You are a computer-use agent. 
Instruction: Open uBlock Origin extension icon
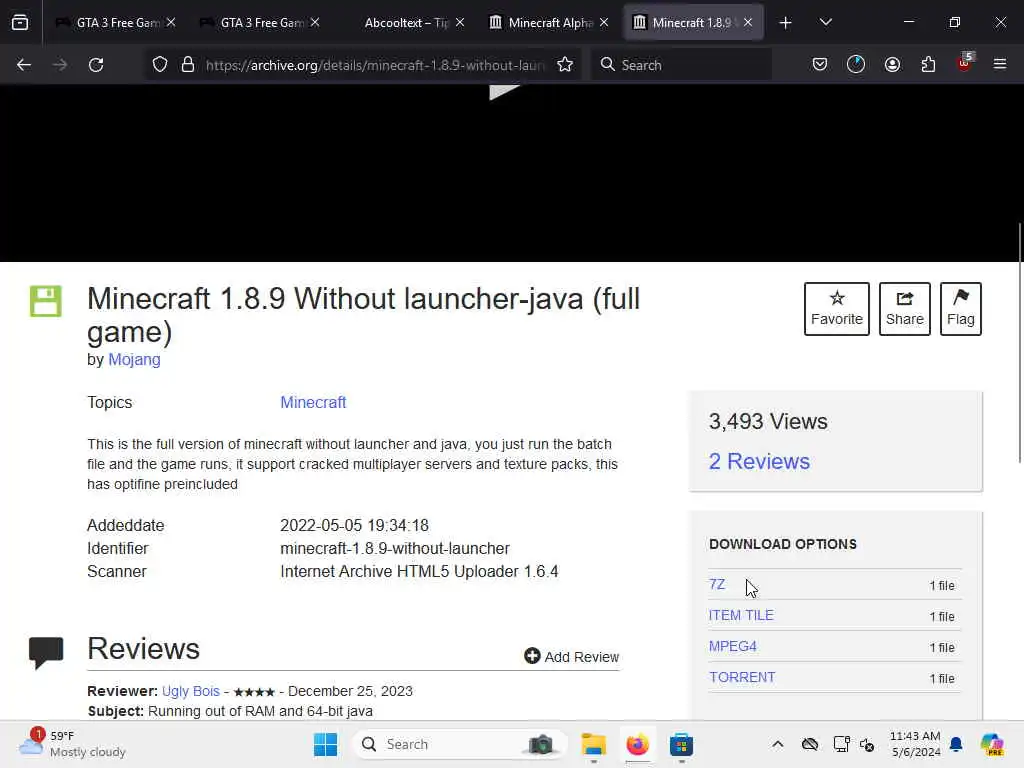[965, 63]
